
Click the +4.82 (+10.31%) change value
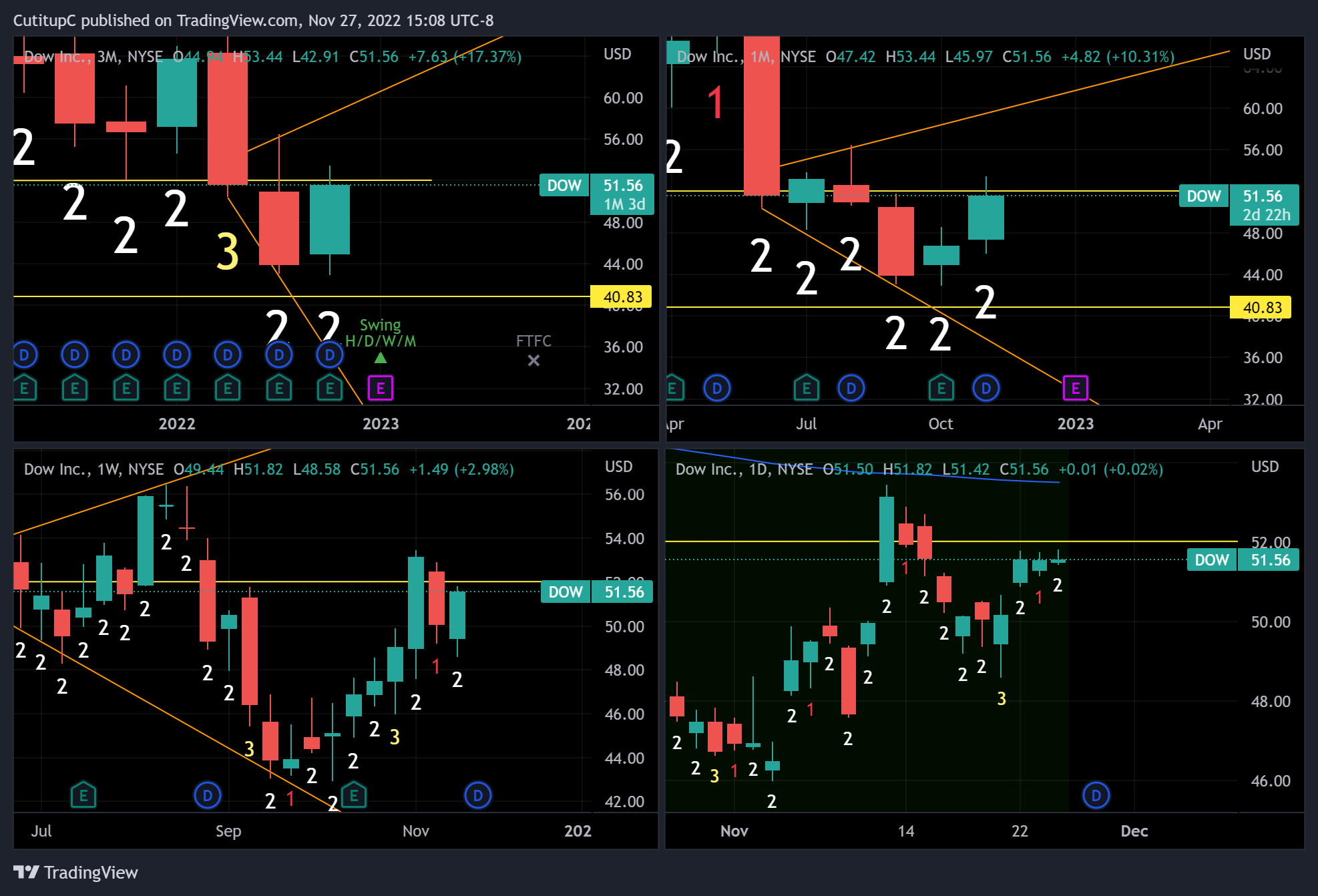coord(1118,57)
